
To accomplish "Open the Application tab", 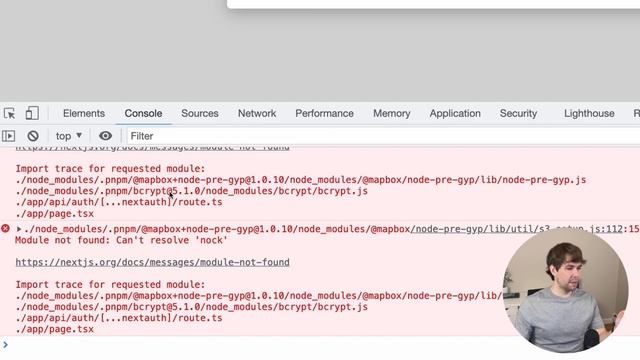I will 455,113.
